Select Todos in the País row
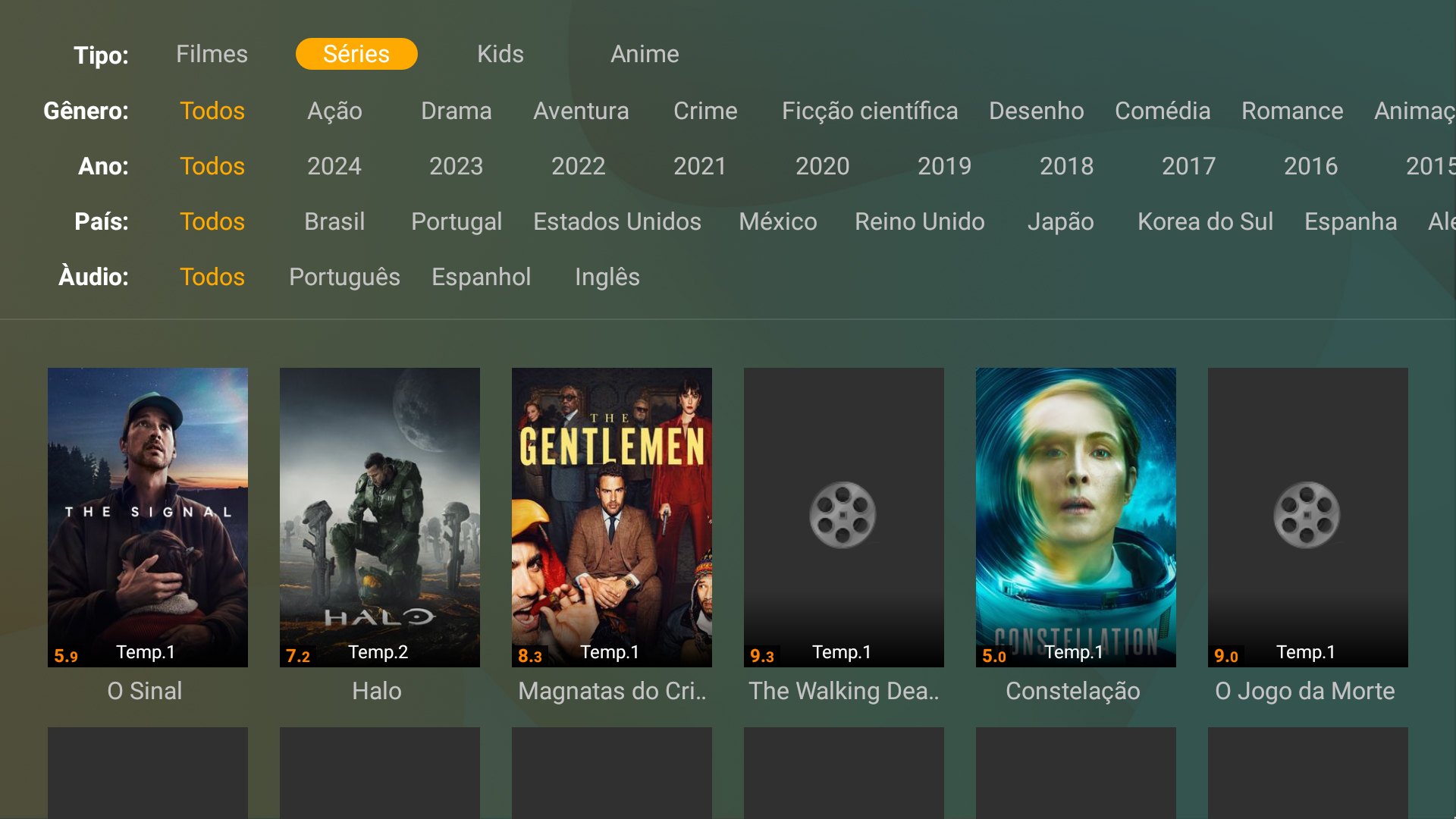The width and height of the screenshot is (1456, 819). 212,221
